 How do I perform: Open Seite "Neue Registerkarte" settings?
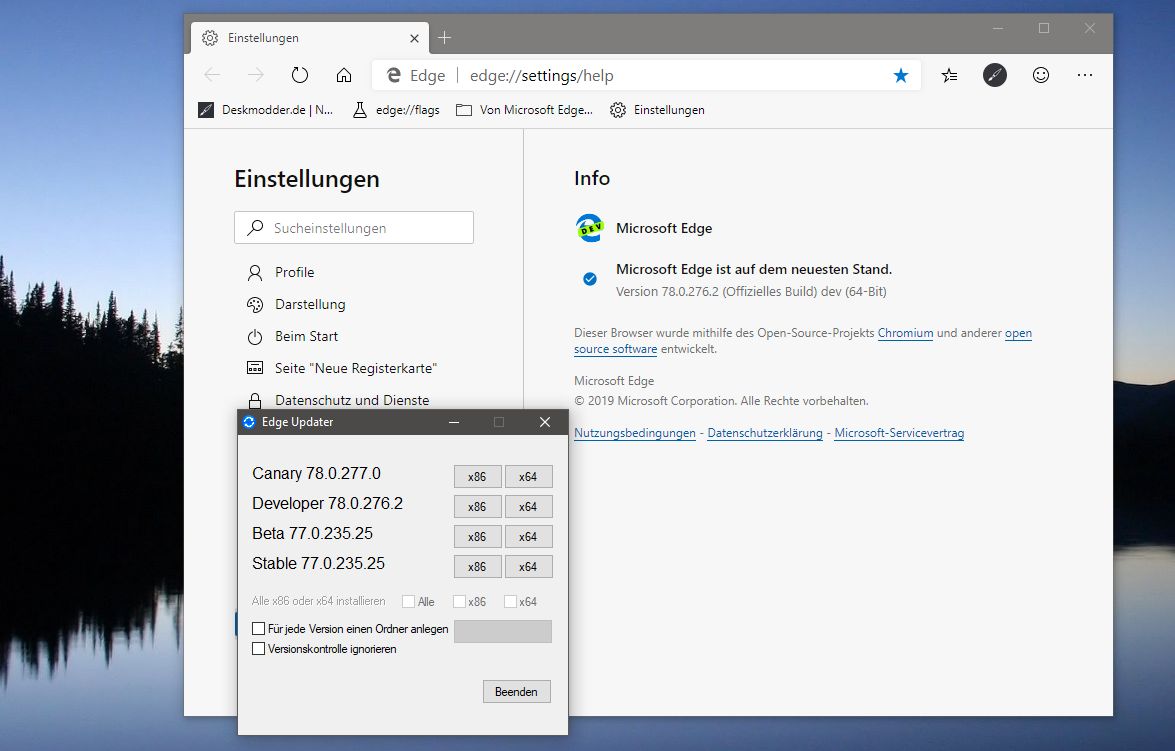coord(342,368)
